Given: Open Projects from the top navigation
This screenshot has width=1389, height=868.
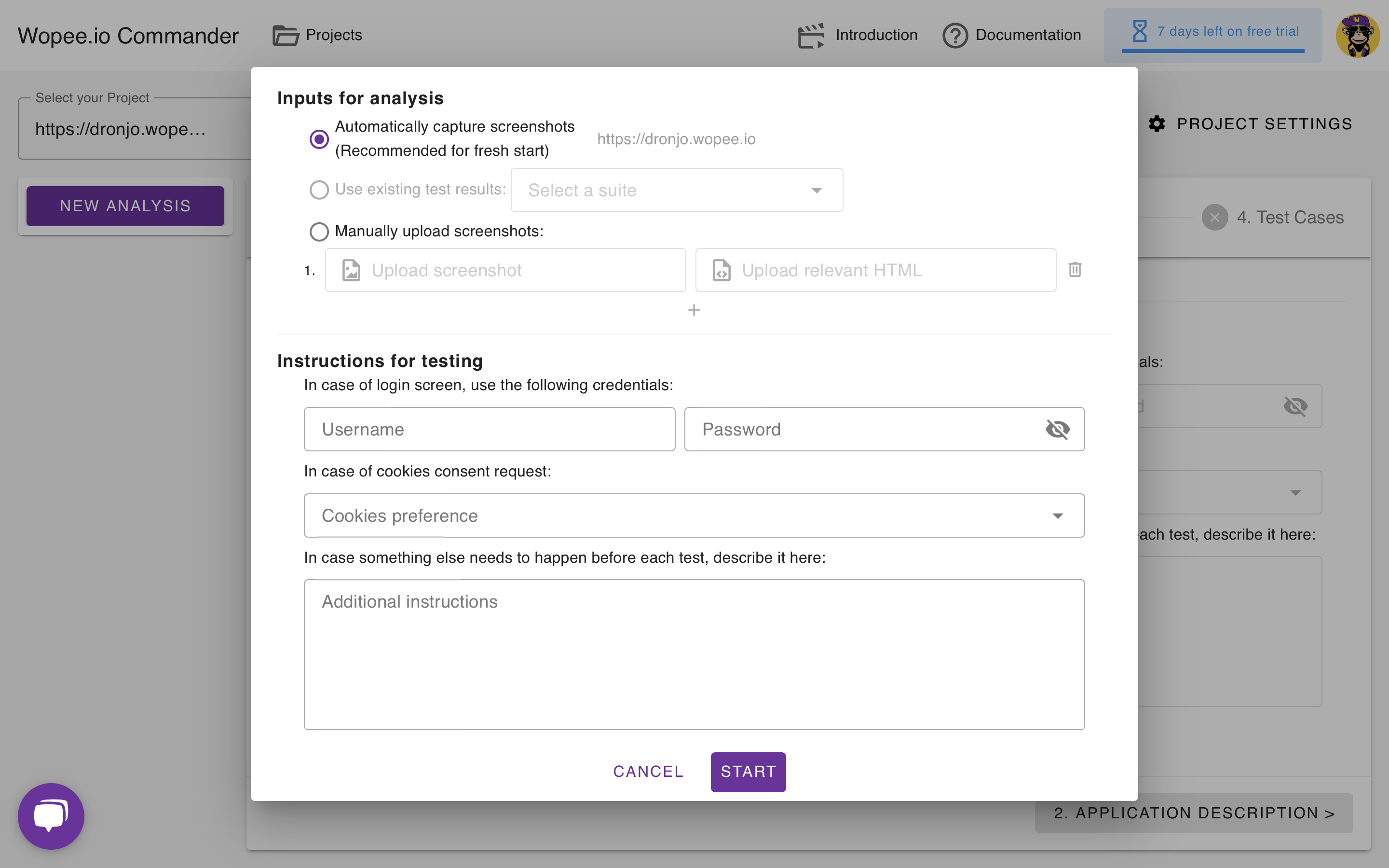Looking at the screenshot, I should click(x=317, y=35).
